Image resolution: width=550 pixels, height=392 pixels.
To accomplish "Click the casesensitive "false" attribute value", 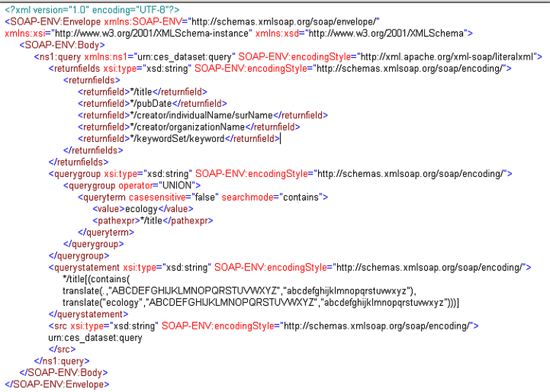I will pyautogui.click(x=204, y=197).
